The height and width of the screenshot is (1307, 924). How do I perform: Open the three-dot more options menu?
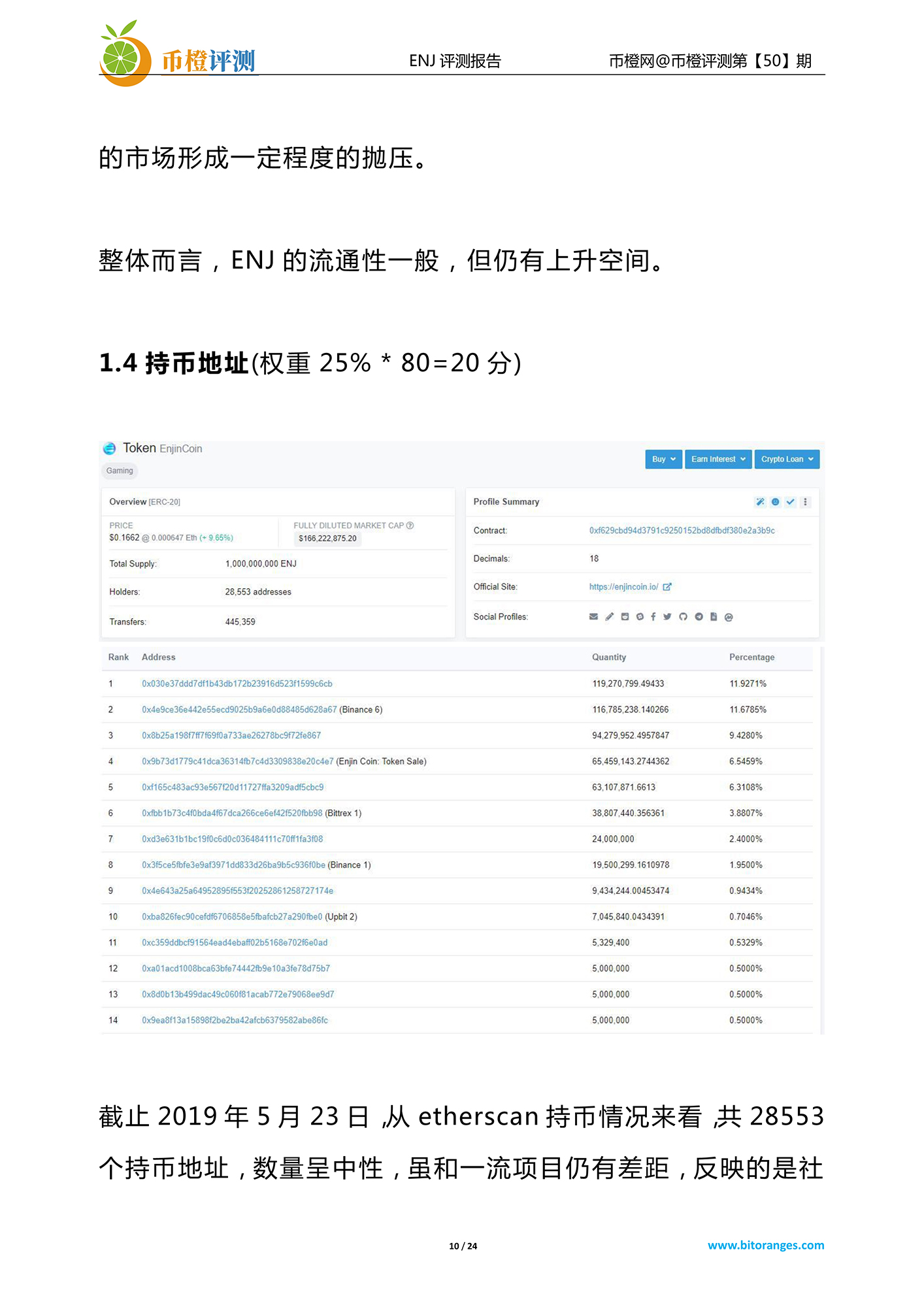click(x=805, y=502)
